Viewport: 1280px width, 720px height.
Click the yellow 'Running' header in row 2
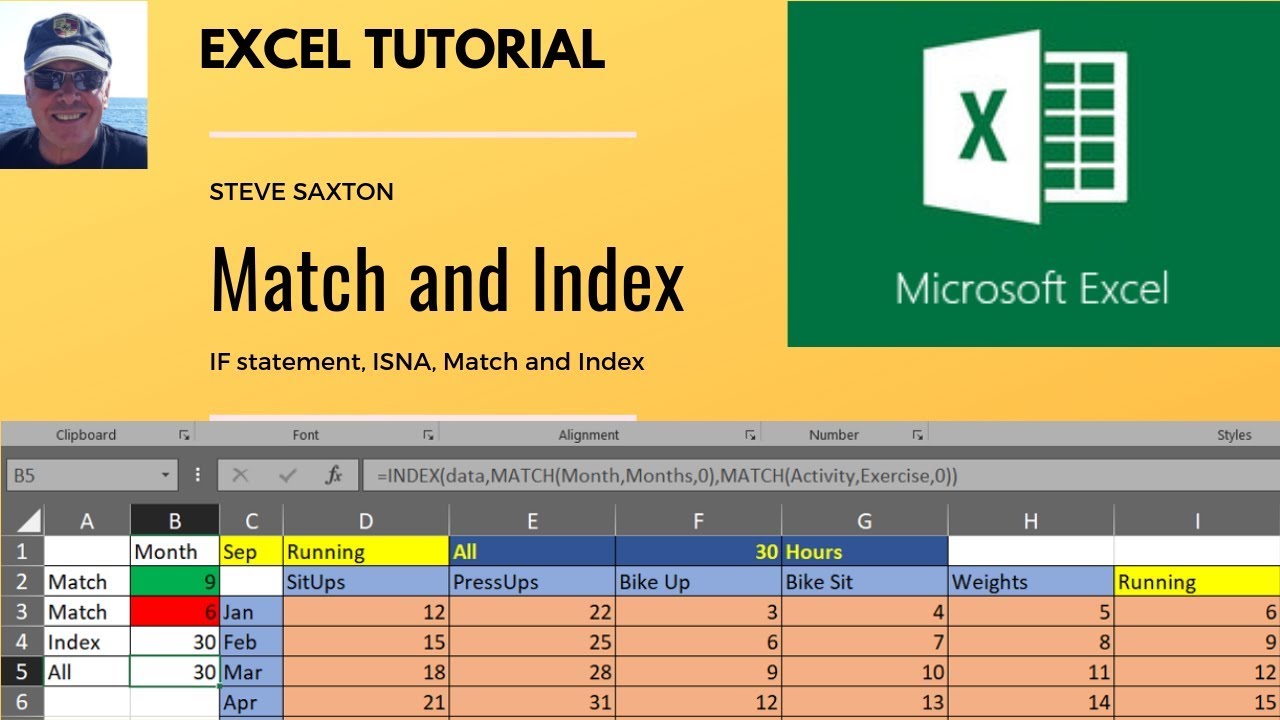coord(1197,581)
